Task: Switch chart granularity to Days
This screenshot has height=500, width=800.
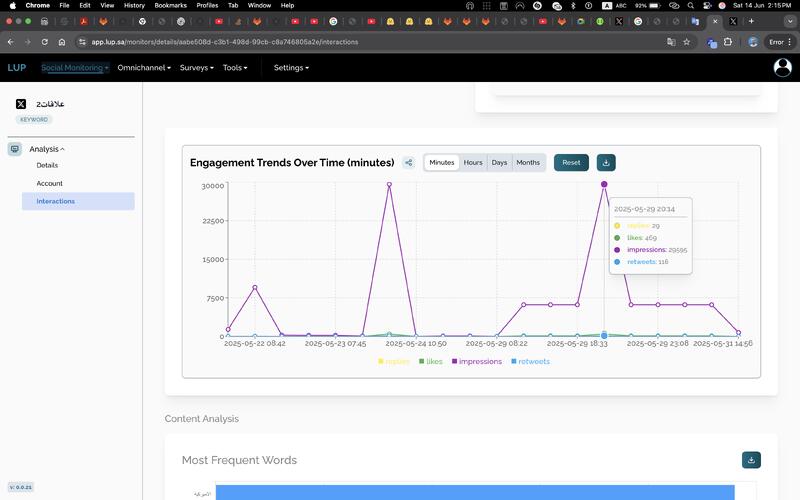Action: 499,162
